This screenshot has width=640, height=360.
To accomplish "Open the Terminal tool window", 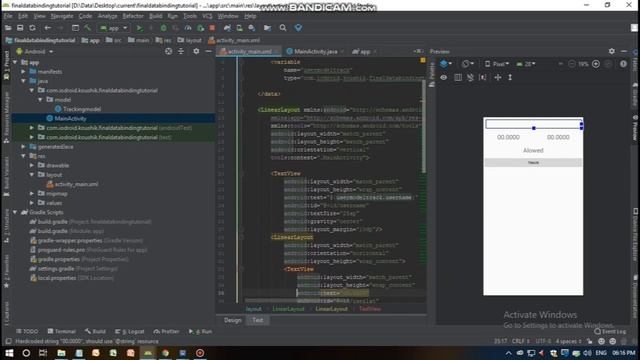I will click(x=62, y=331).
